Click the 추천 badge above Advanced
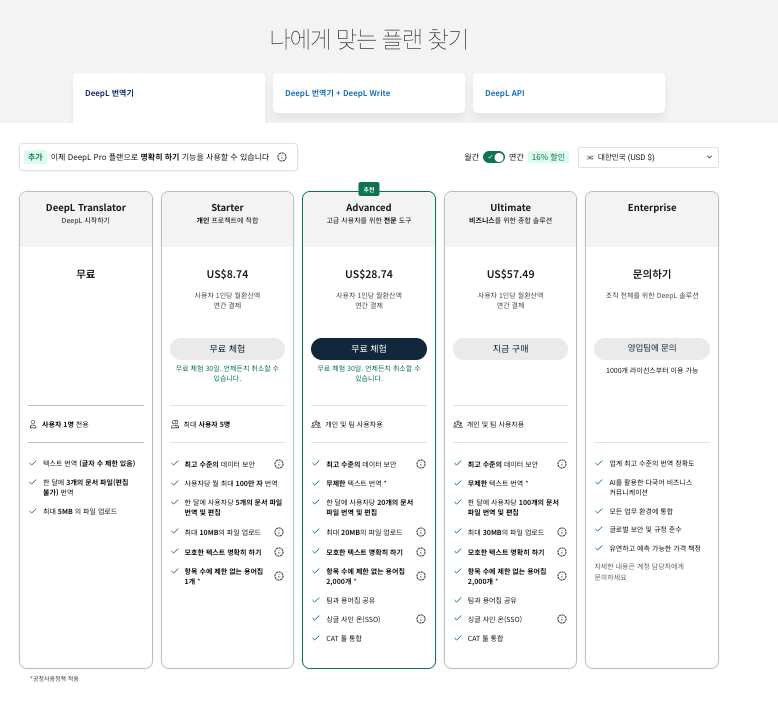 pyautogui.click(x=369, y=190)
